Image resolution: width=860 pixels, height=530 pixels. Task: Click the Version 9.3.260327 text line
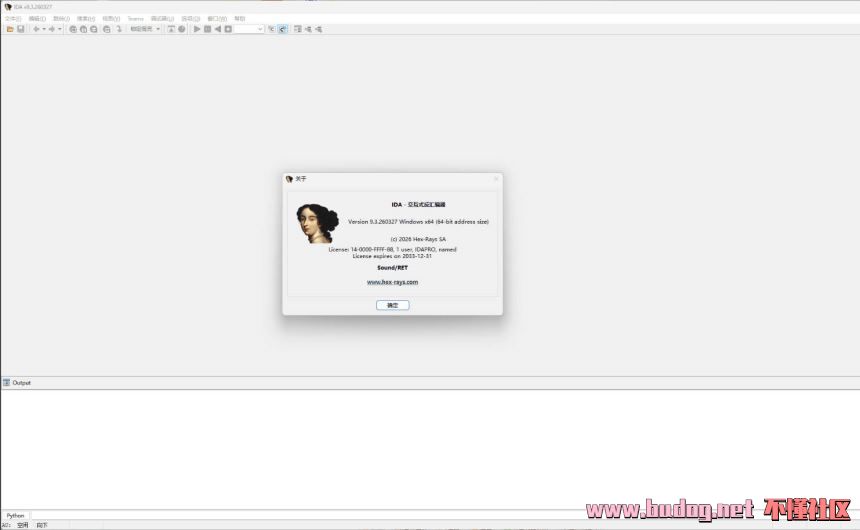tap(418, 222)
